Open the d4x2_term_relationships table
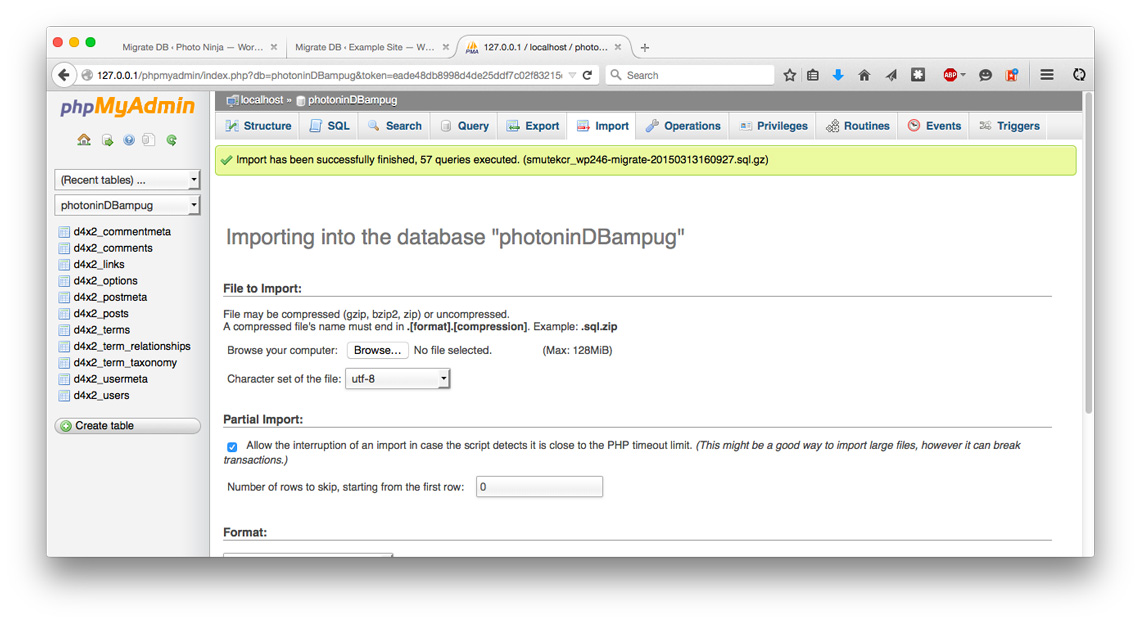This screenshot has height=622, width=1140. point(132,346)
